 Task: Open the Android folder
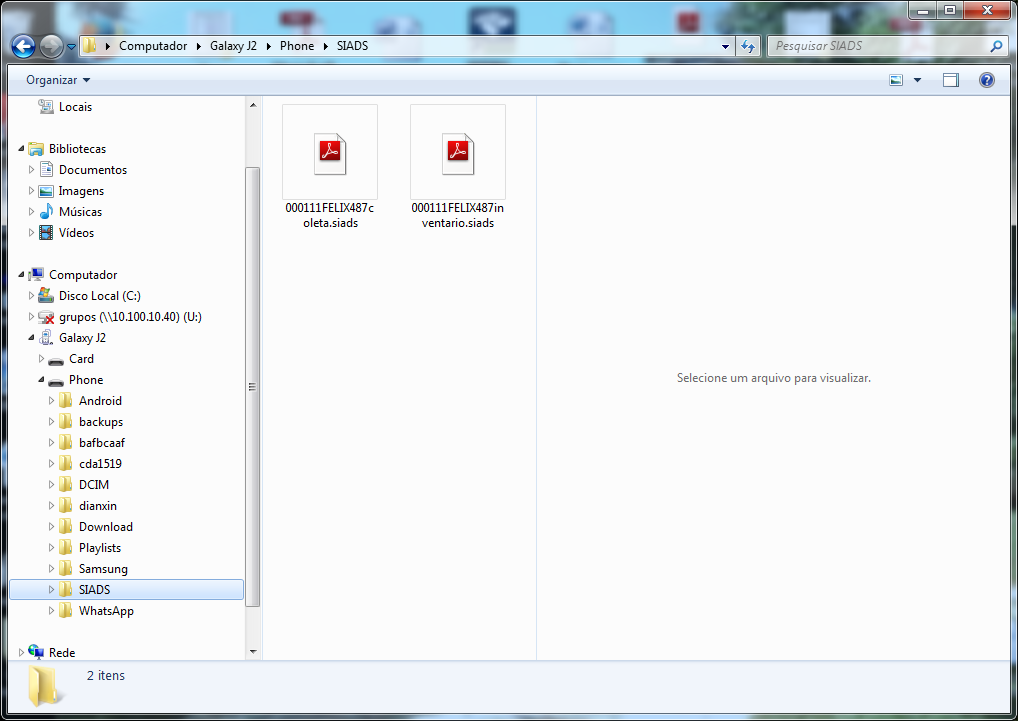pos(100,400)
